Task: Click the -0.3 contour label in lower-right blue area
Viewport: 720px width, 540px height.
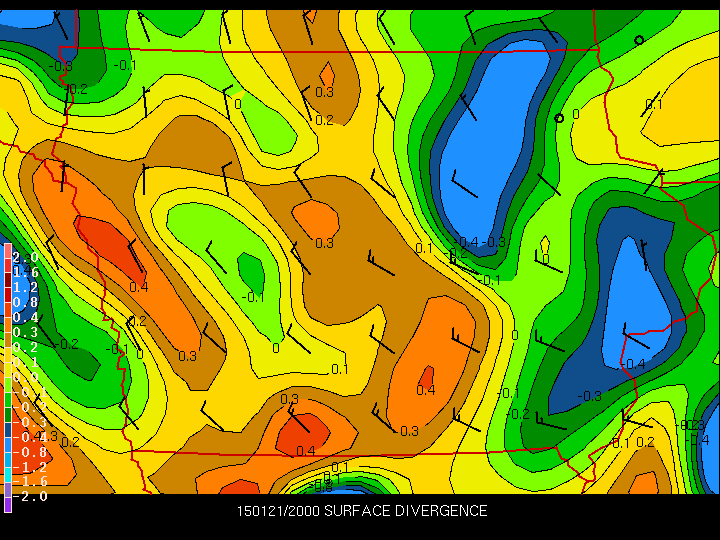Action: [589, 396]
